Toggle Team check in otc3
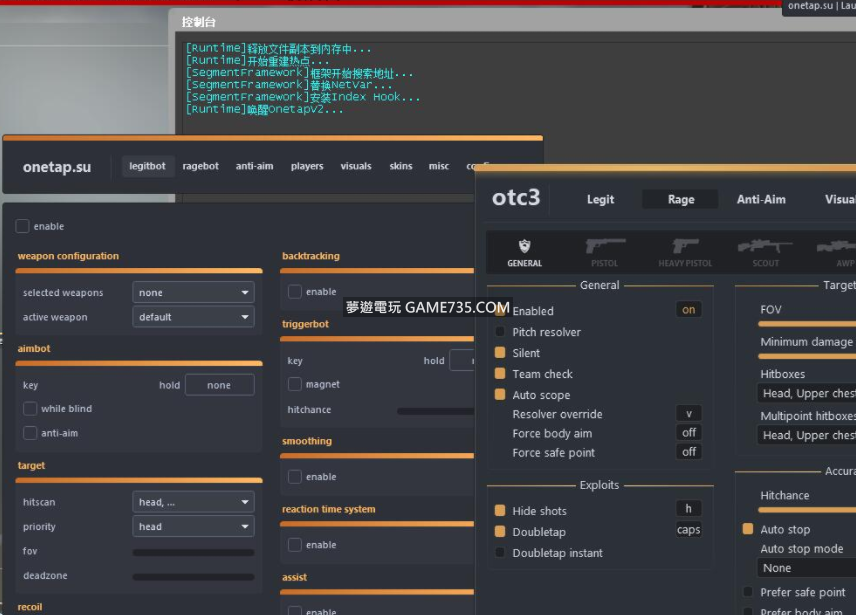Image resolution: width=856 pixels, height=615 pixels. 500,373
